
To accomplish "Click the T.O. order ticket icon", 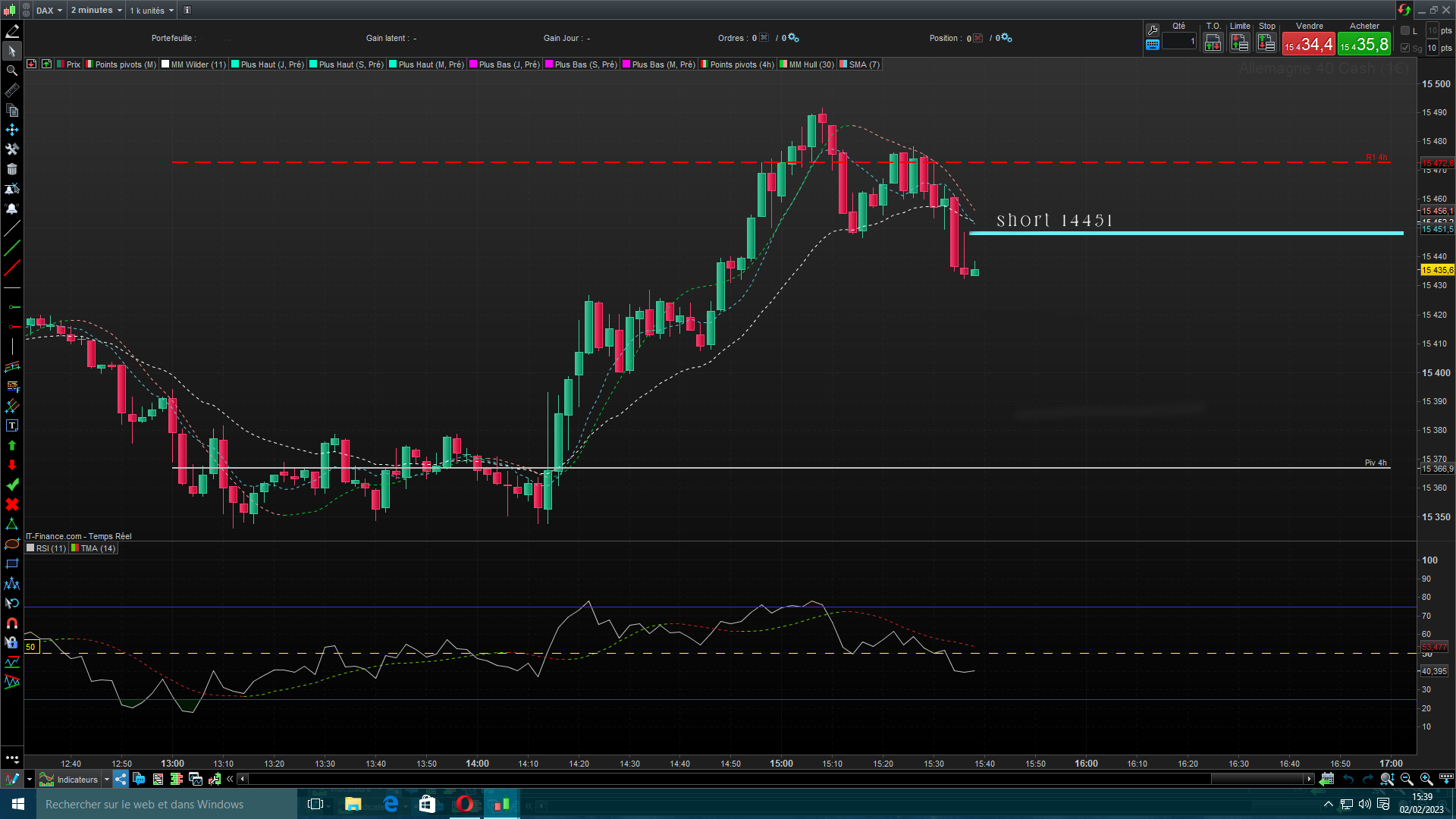I will (1213, 43).
